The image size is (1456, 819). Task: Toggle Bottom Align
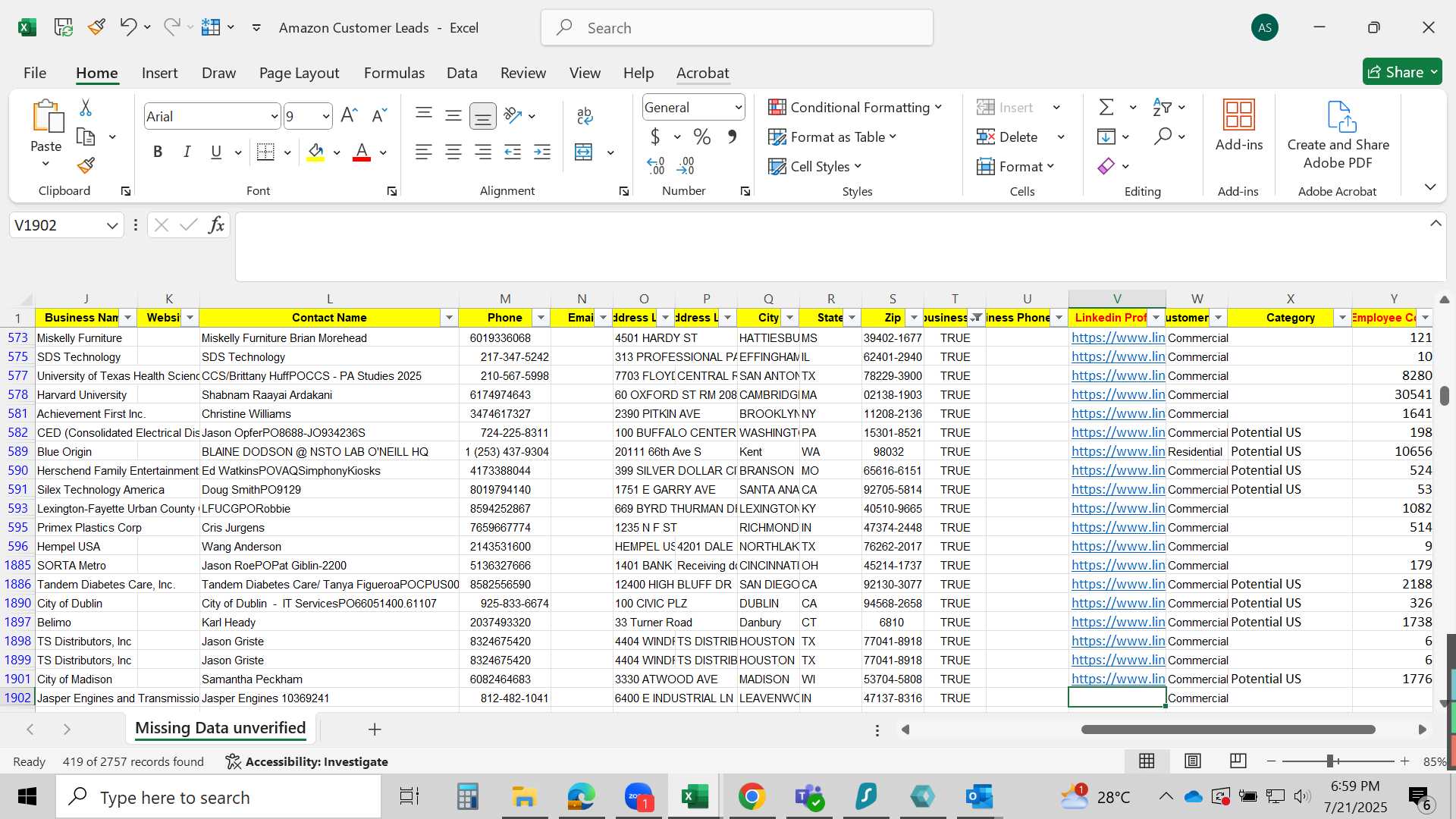pyautogui.click(x=483, y=115)
